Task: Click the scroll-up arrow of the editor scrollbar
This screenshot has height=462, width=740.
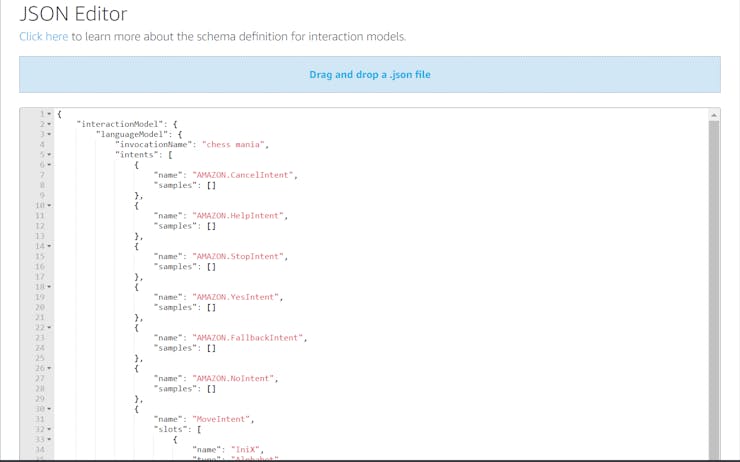Action: 714,115
